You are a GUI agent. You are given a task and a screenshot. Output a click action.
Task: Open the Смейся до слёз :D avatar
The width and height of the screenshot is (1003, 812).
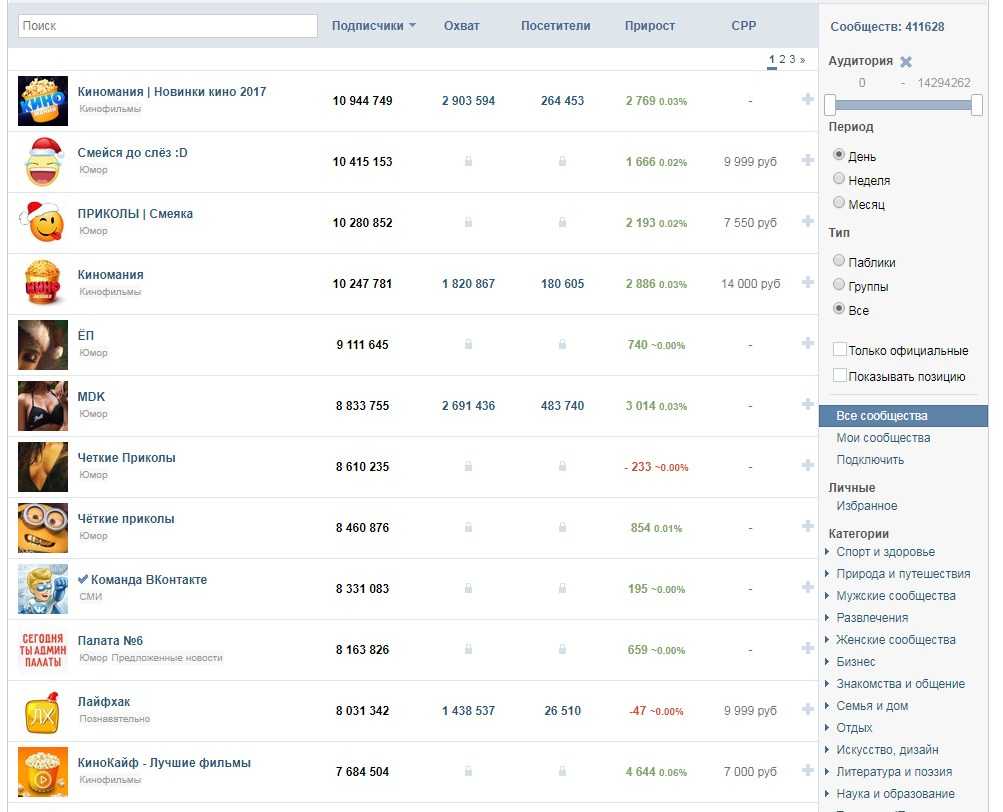click(x=43, y=162)
